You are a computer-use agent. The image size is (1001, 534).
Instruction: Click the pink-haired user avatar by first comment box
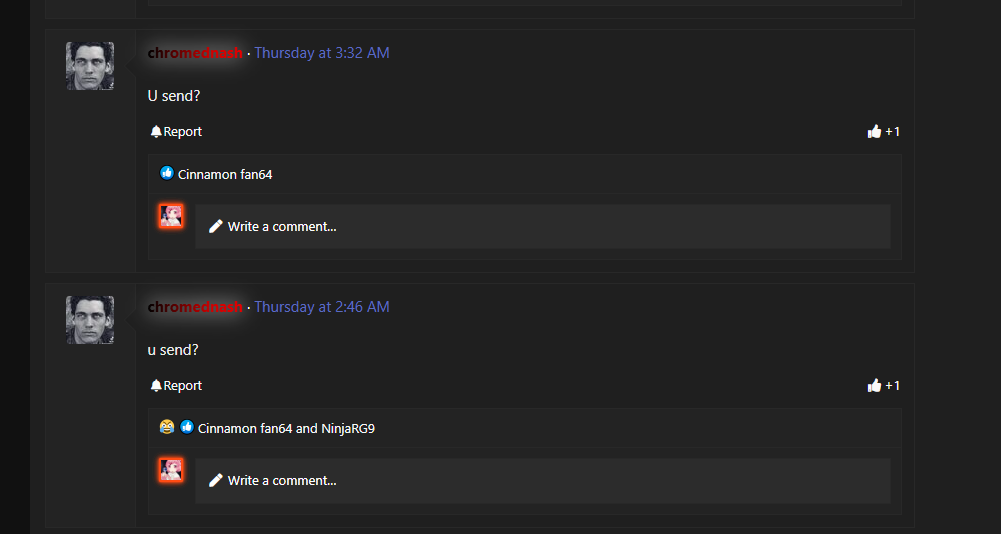click(x=171, y=216)
